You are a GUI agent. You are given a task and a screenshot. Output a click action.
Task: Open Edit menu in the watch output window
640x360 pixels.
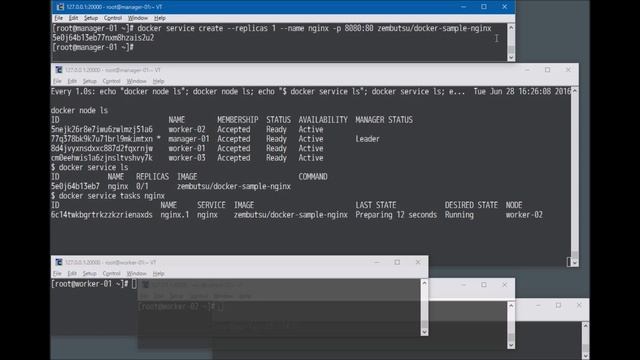[x=72, y=81]
